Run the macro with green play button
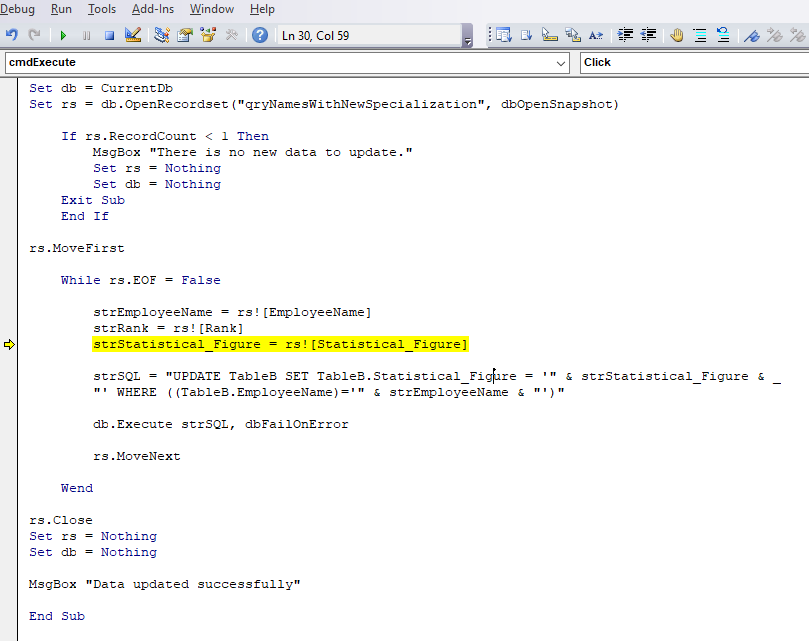Viewport: 809px width, 641px height. tap(63, 35)
